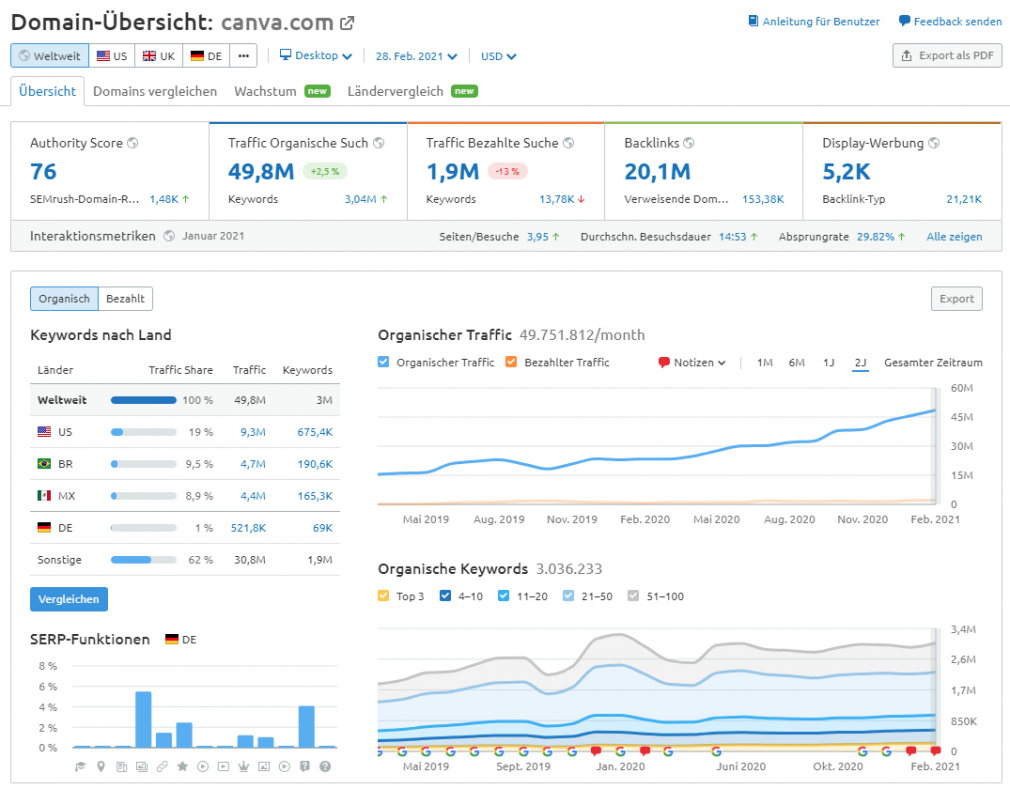Click info icon beside Traffic Organische Such

379,143
